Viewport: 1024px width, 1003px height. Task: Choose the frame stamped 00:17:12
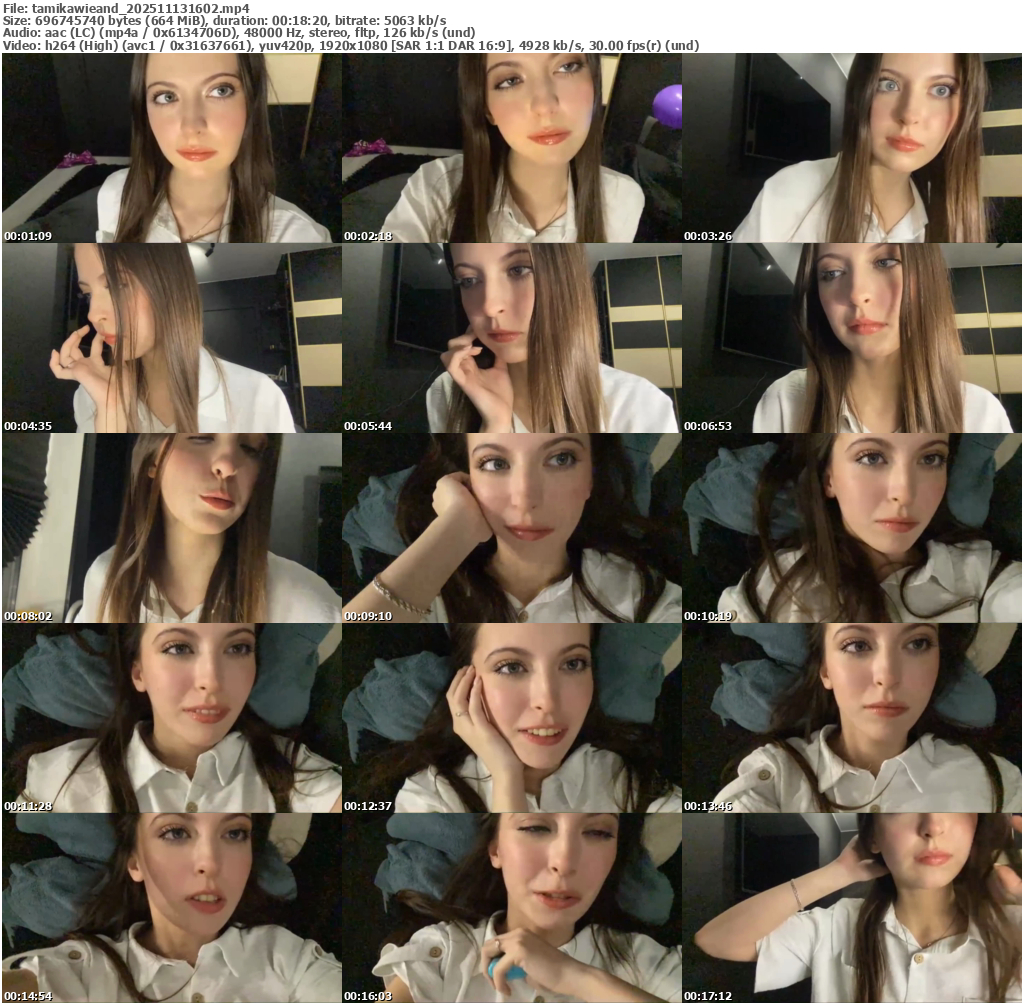[852, 908]
